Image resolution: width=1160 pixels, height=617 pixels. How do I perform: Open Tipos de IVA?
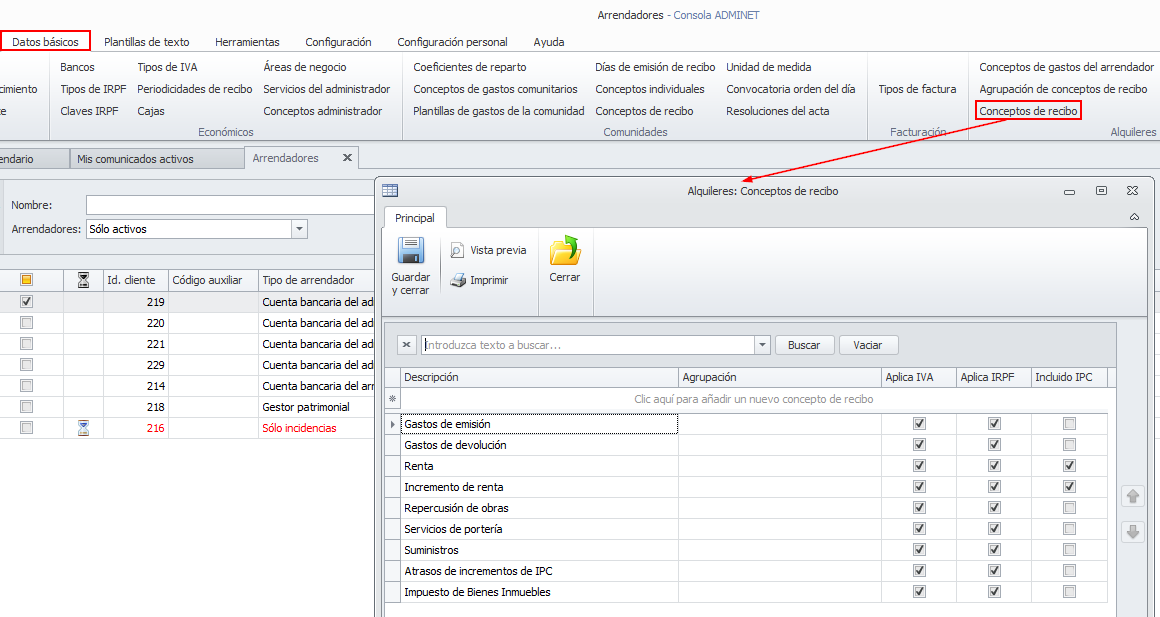[x=167, y=67]
